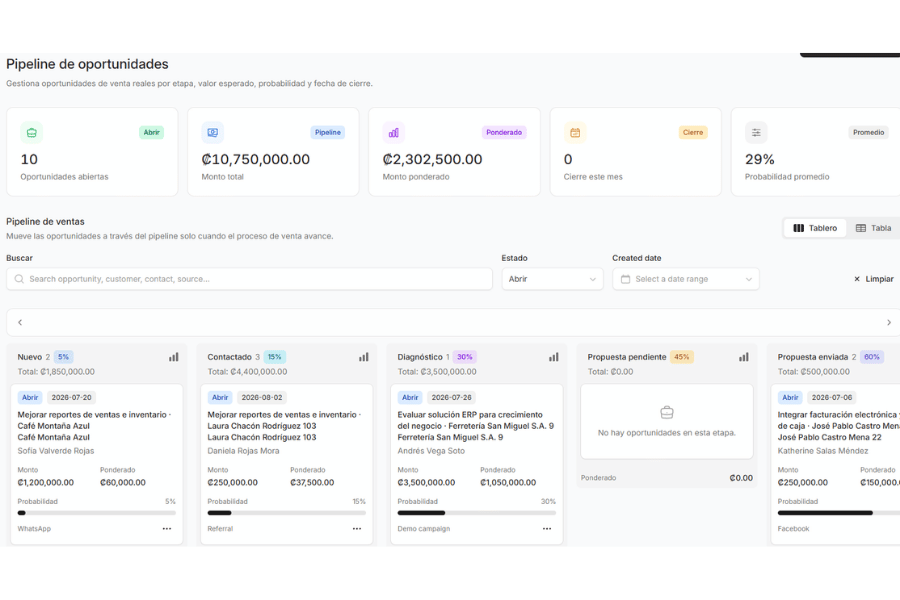
Task: Open the Select a date range dropdown
Action: pos(686,279)
